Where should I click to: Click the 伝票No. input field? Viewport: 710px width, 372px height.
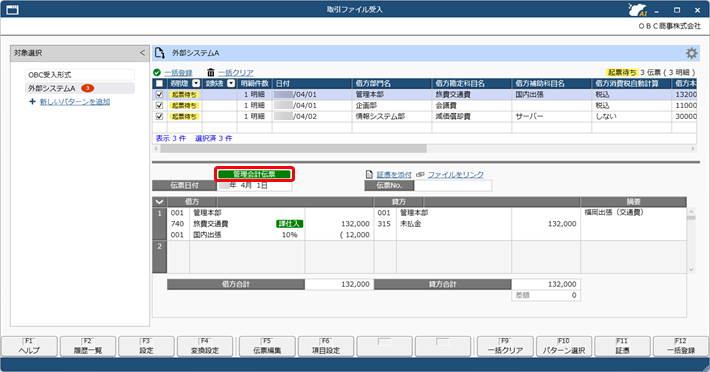453,186
